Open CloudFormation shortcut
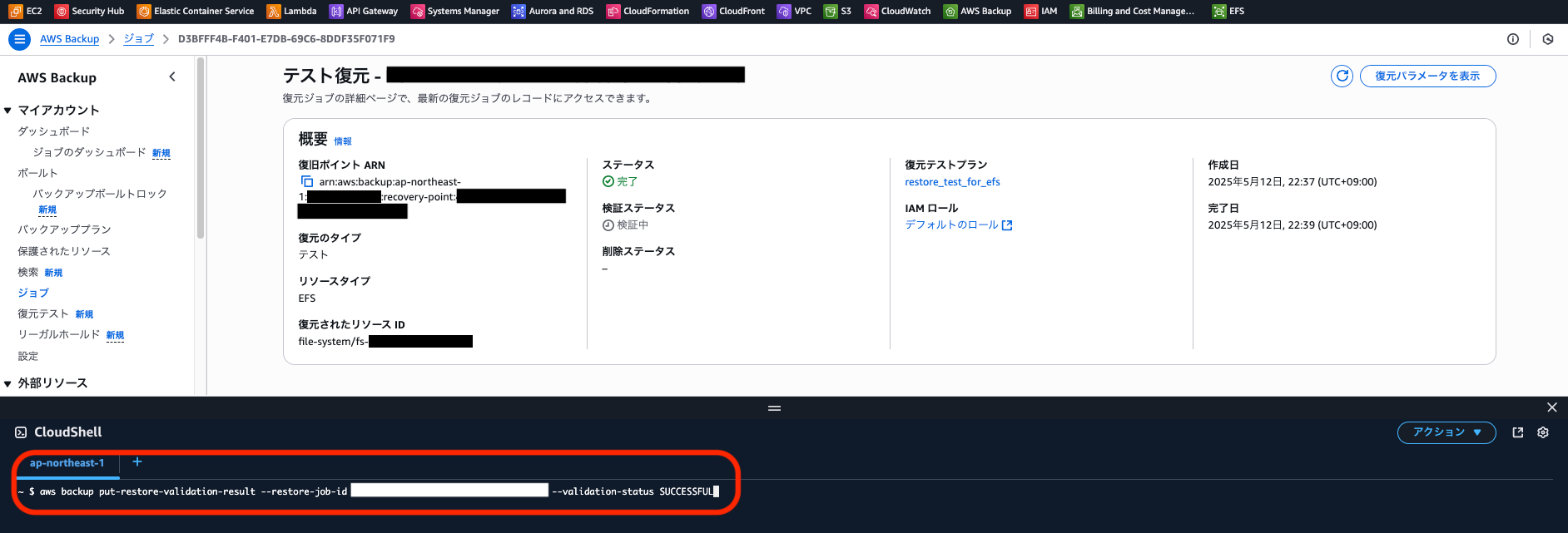Viewport: 1568px width, 533px height. (648, 11)
